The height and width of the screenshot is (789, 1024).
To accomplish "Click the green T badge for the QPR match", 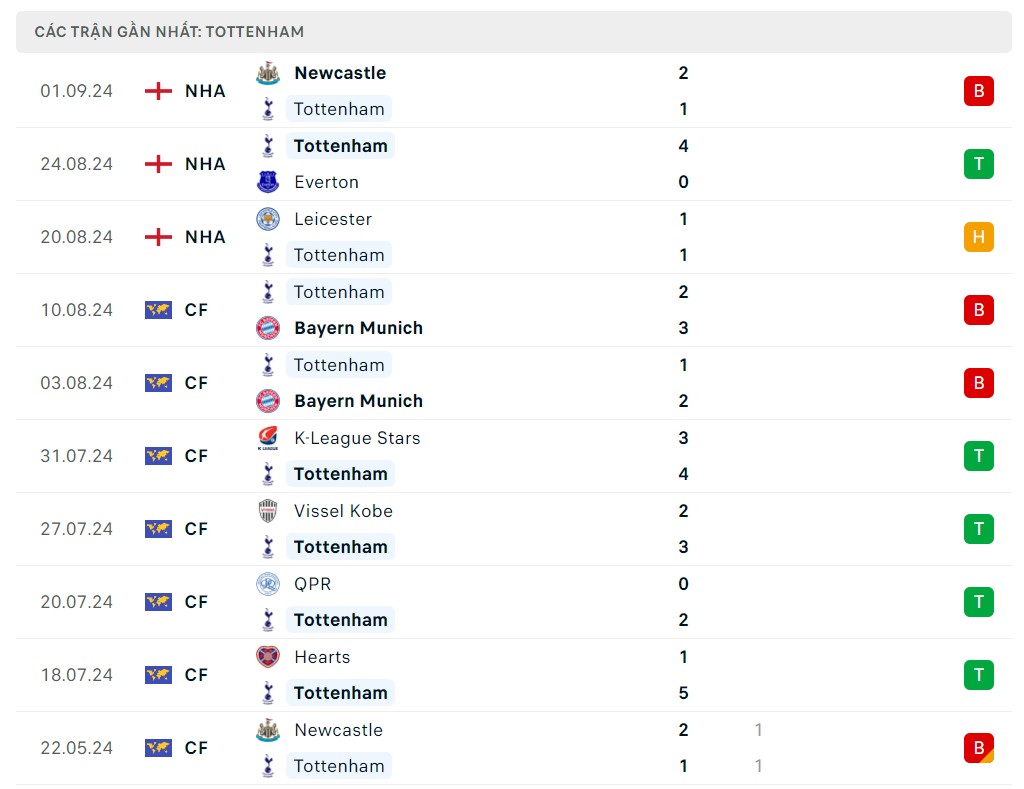I will [x=978, y=602].
